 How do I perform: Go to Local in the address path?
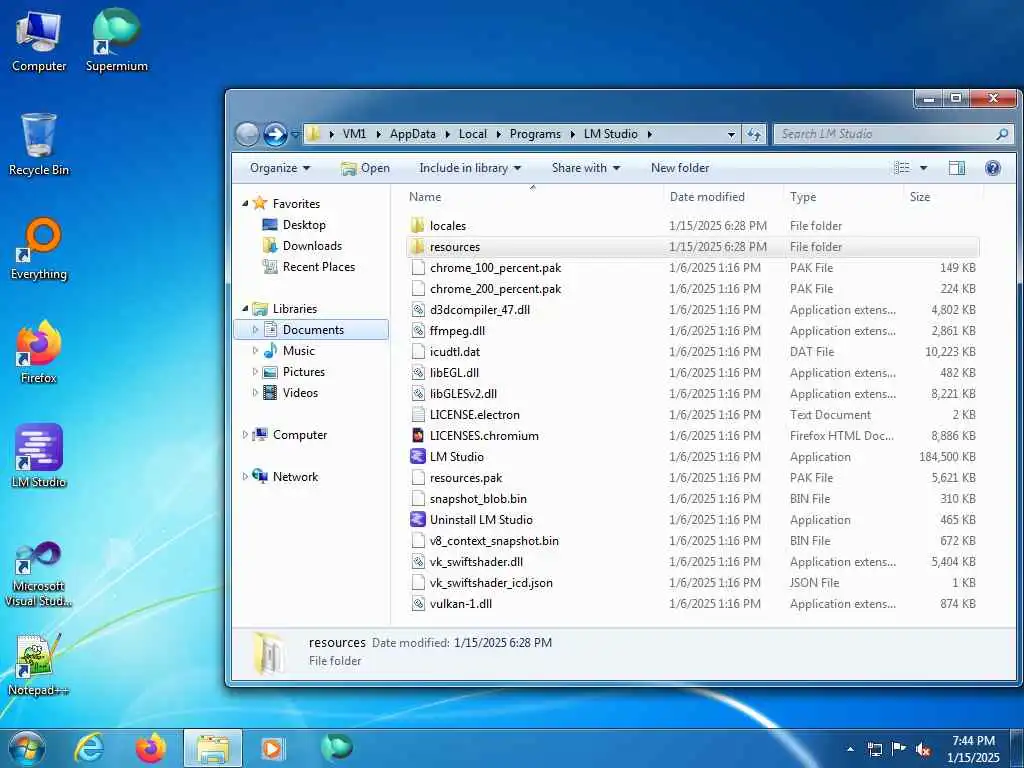[x=473, y=134]
